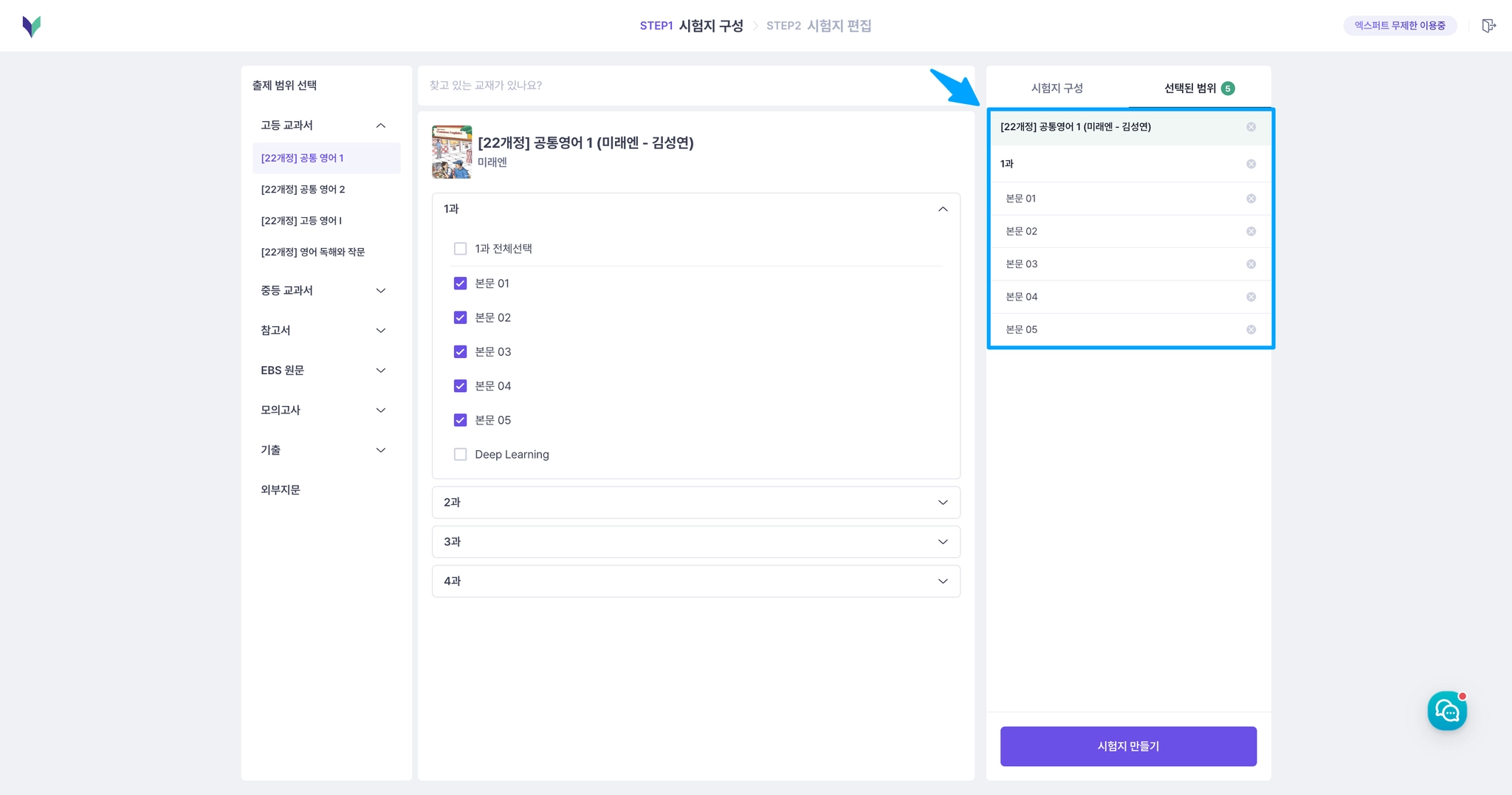The image size is (1512, 795).
Task: Collapse the 고등 교과서 category
Action: click(x=323, y=125)
